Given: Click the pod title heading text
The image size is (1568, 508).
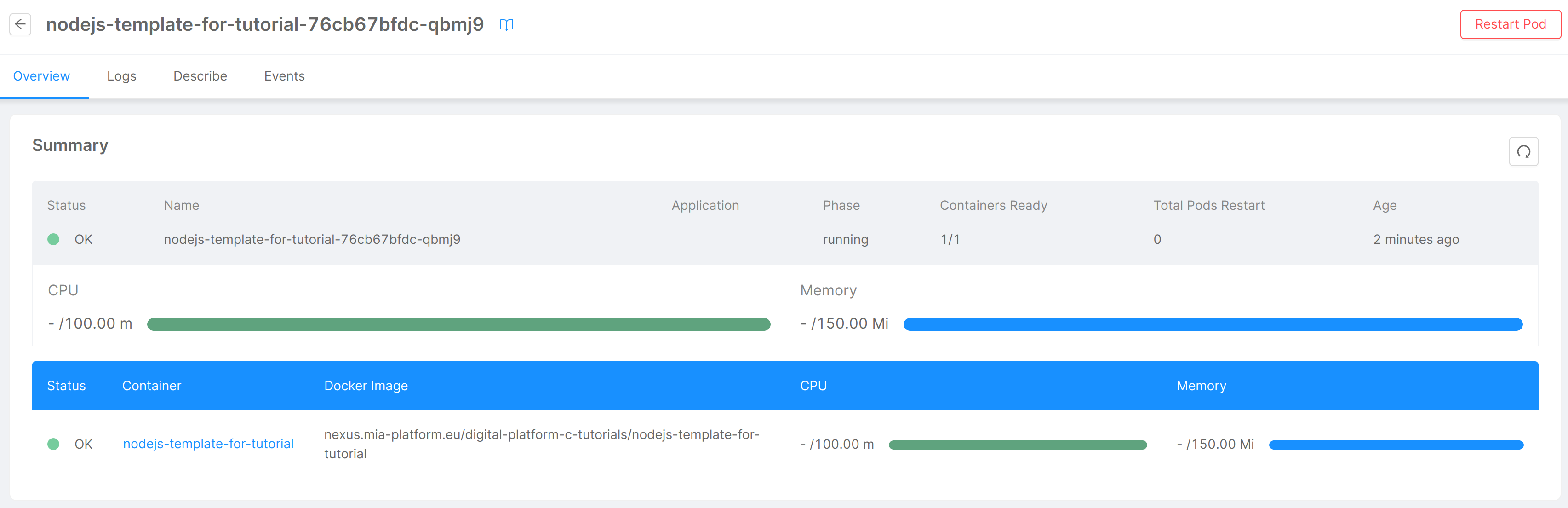Looking at the screenshot, I should pyautogui.click(x=265, y=24).
